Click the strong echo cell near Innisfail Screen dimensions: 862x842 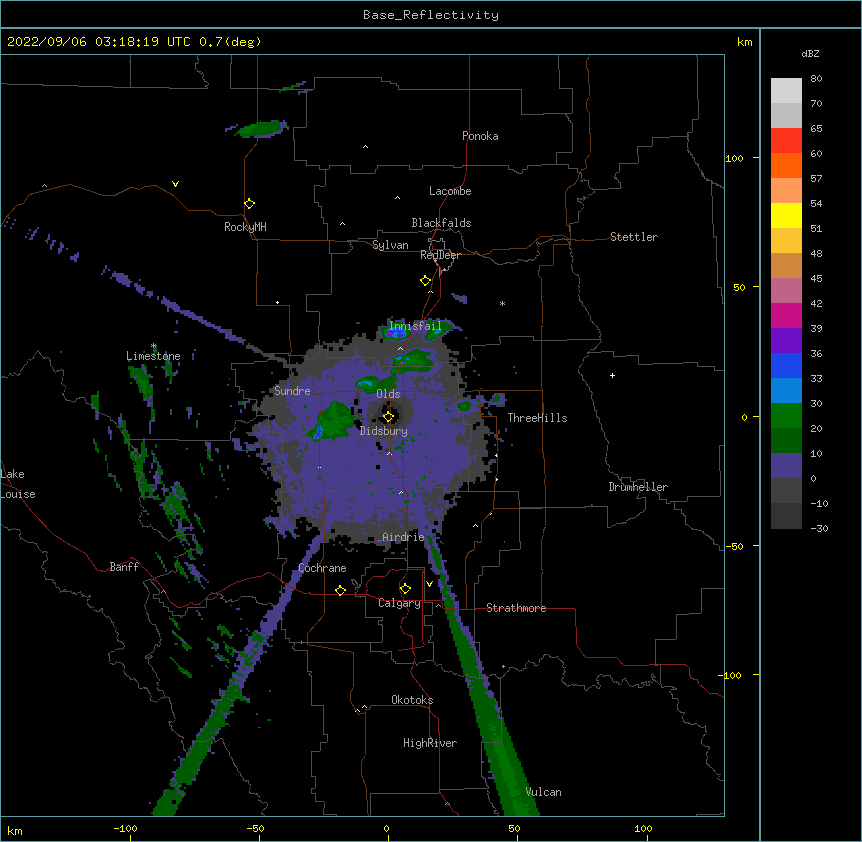[397, 332]
